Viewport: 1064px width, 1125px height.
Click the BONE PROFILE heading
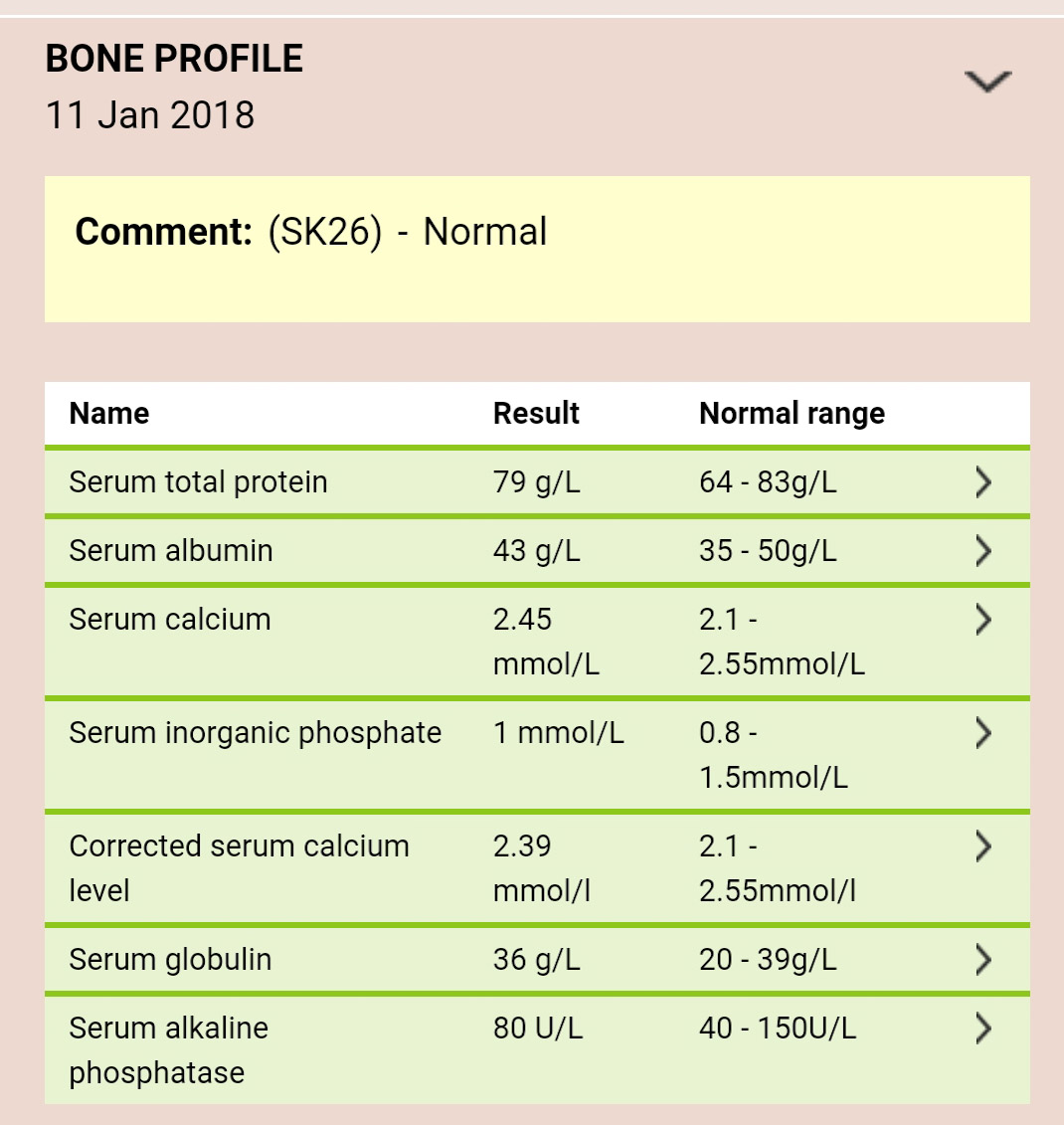point(174,59)
